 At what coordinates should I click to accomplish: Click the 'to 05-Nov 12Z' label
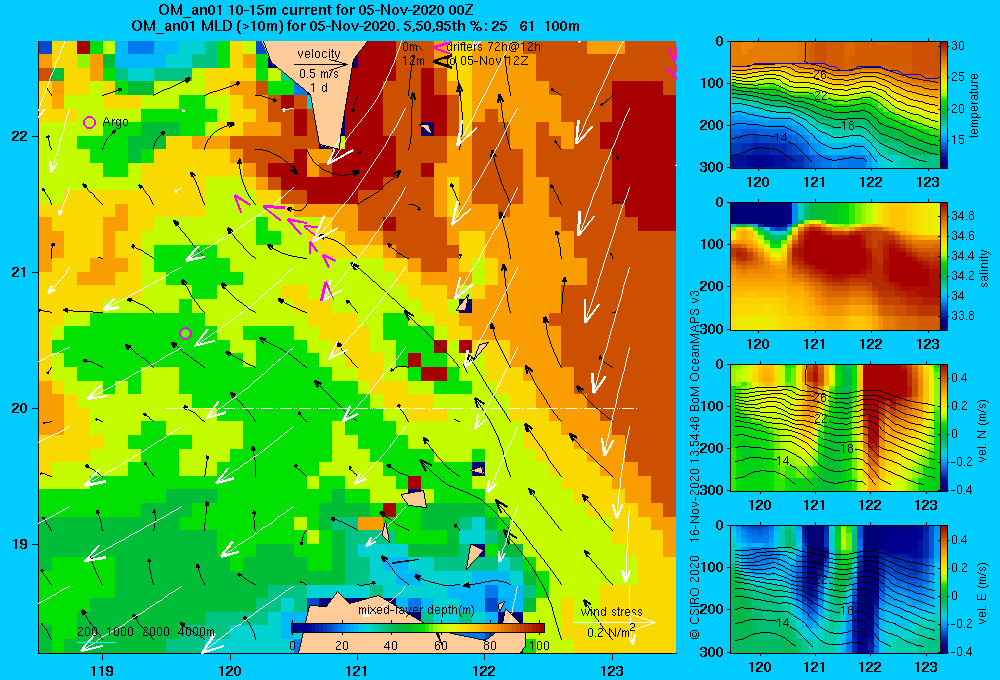487,61
